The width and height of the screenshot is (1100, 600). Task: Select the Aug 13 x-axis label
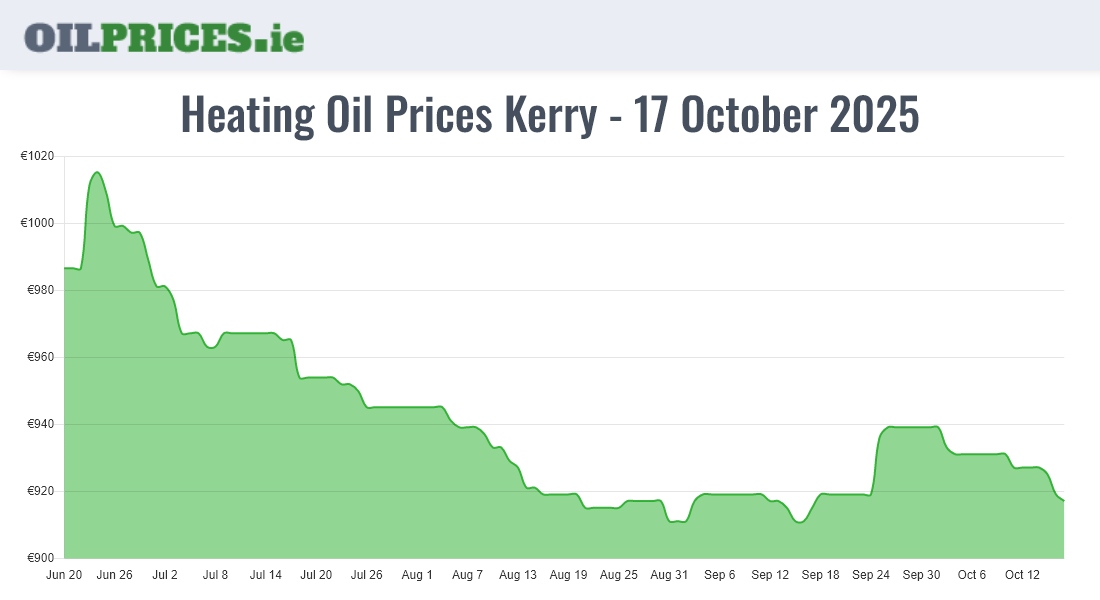518,575
